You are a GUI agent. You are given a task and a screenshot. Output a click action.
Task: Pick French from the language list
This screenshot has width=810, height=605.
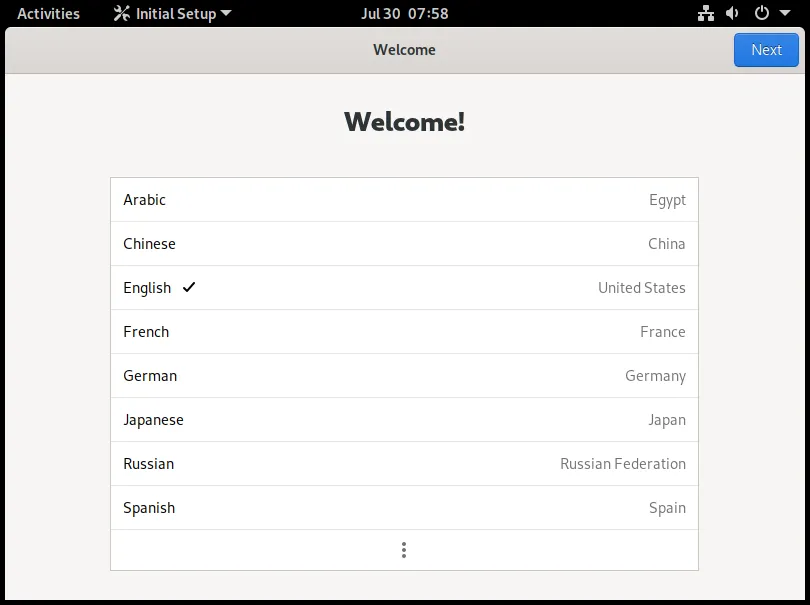pos(404,332)
